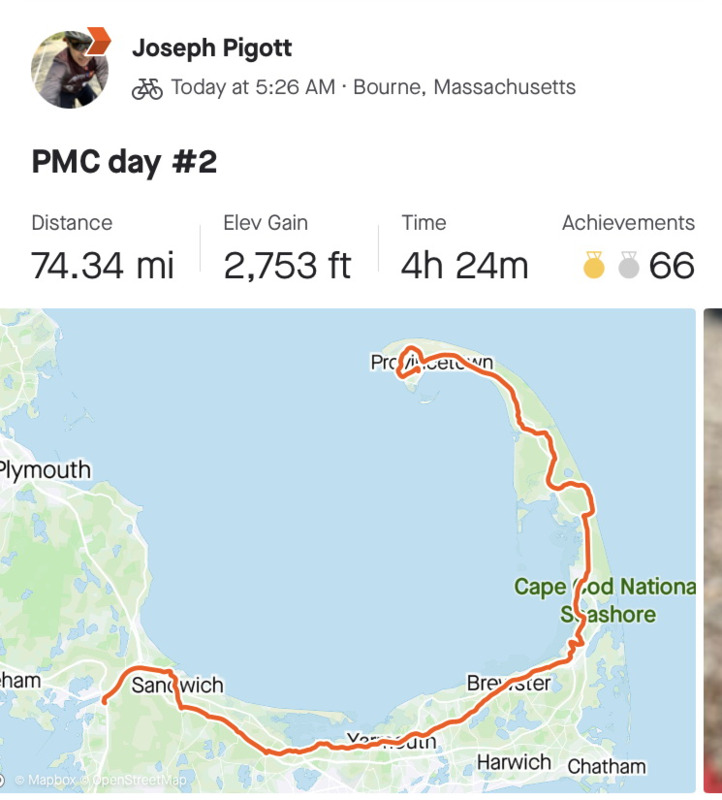Open Joseph Pigott's profile photo
Viewport: 722px width, 800px height.
pos(70,69)
